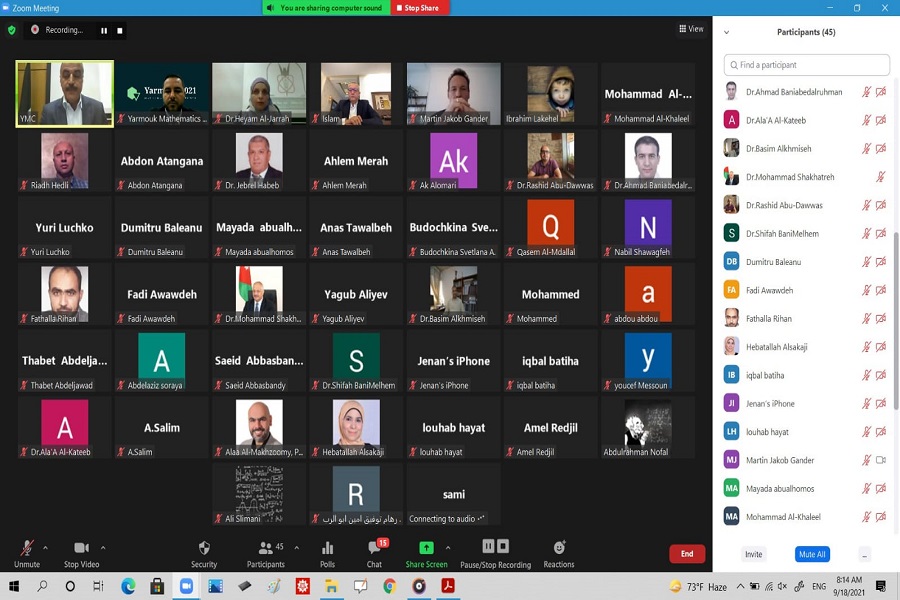Click the Mute All button

point(812,554)
